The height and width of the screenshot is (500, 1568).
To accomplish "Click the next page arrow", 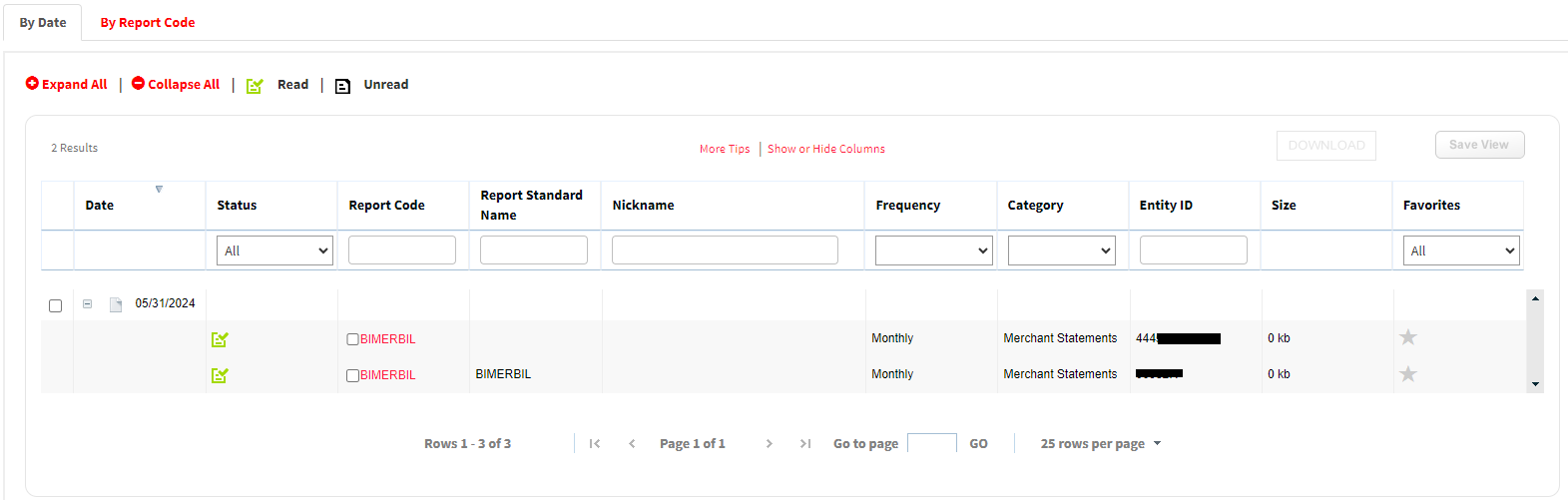I will [x=769, y=444].
